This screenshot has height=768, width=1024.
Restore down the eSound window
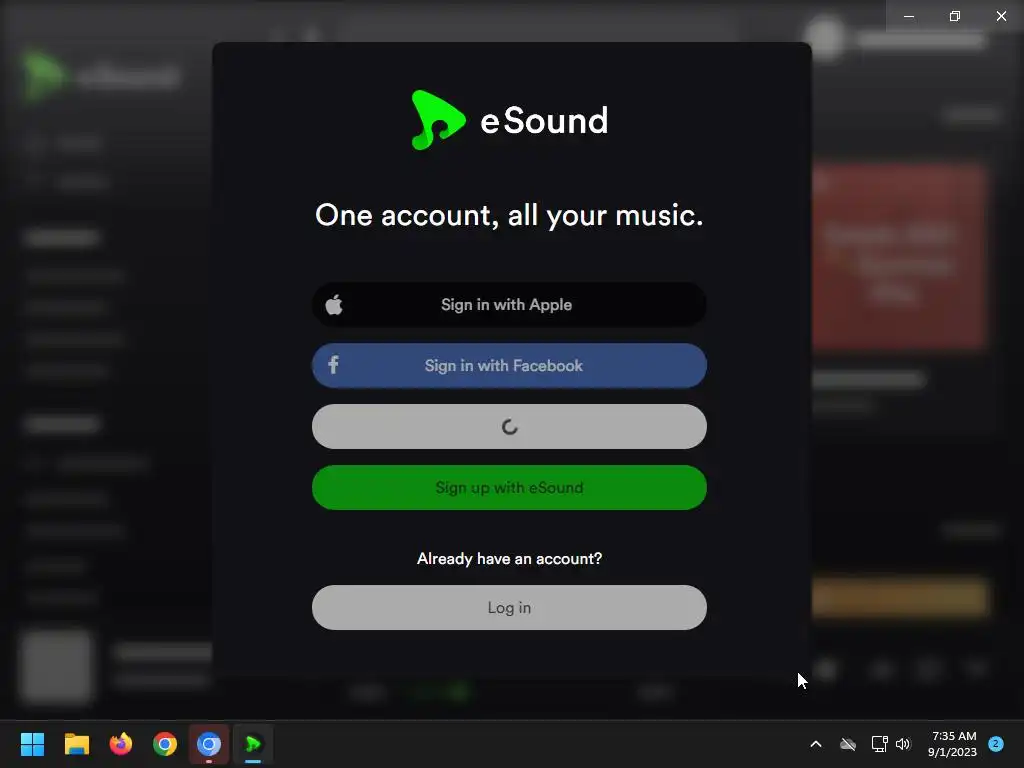click(955, 16)
